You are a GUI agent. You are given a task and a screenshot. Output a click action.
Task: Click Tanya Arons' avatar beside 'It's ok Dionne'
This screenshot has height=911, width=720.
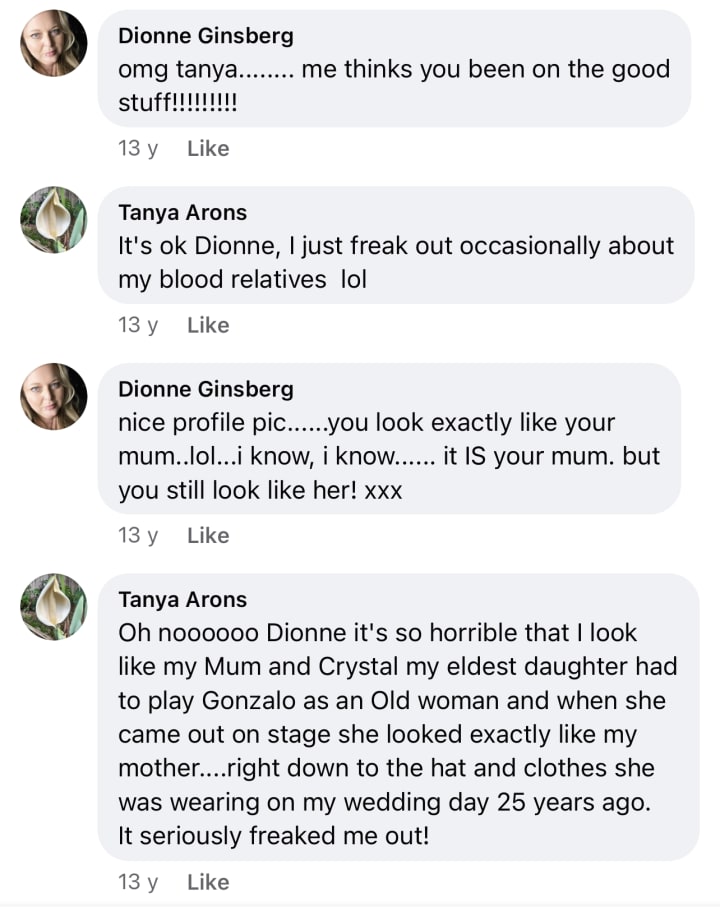tap(54, 220)
